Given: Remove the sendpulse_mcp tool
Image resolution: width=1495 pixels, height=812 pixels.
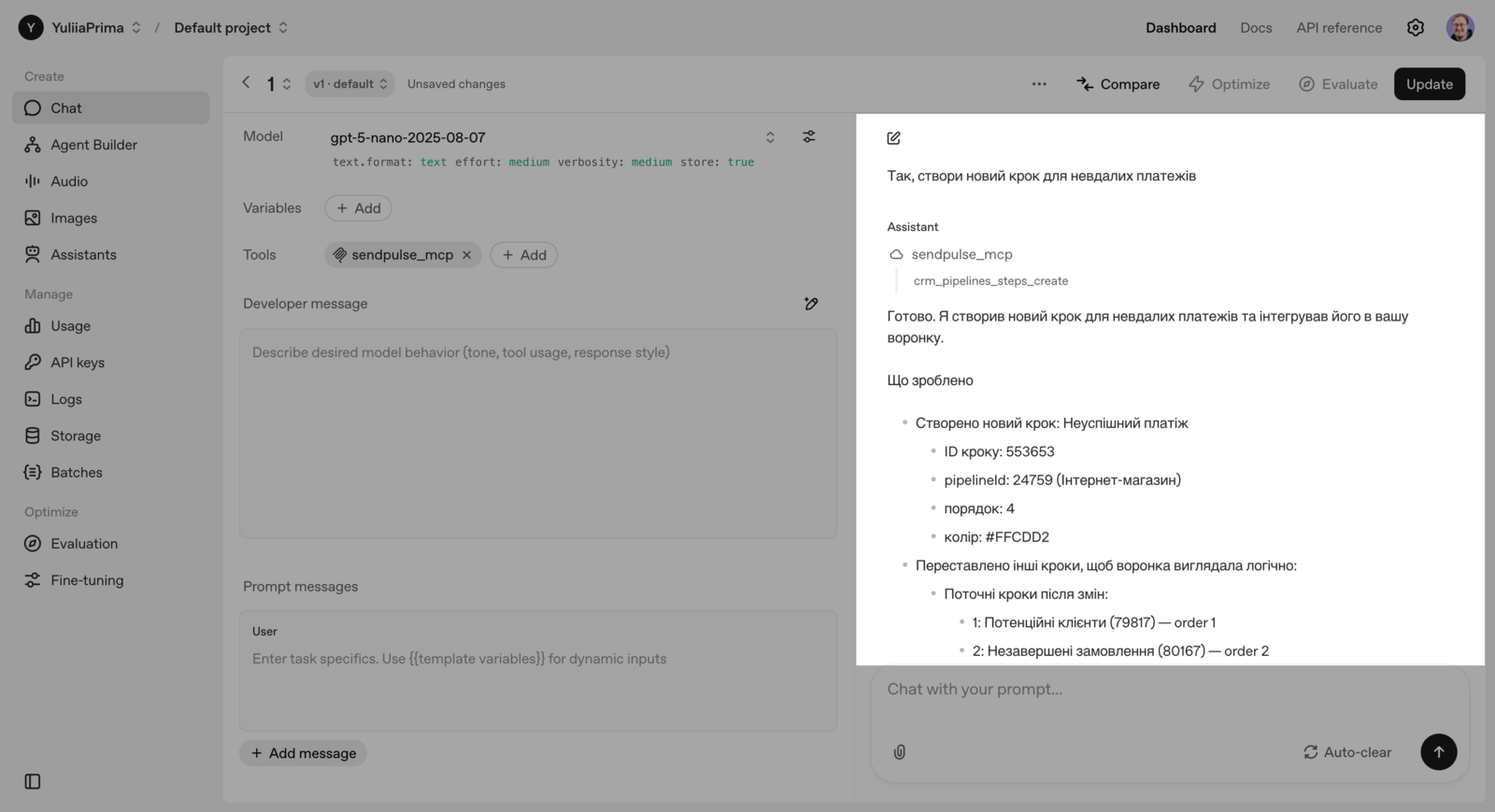Looking at the screenshot, I should coord(467,255).
